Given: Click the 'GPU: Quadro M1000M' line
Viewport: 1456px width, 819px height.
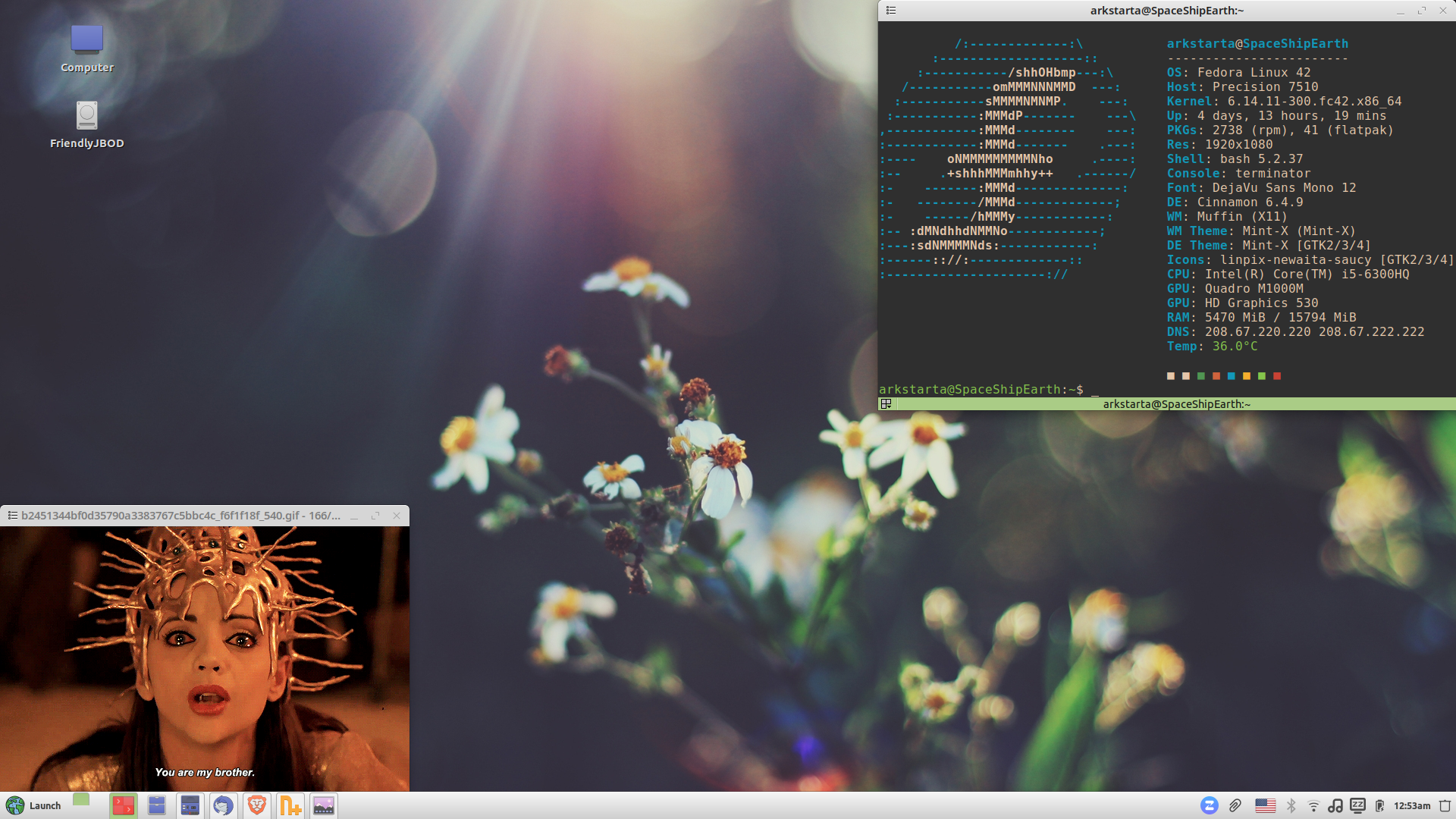Looking at the screenshot, I should pos(1235,289).
